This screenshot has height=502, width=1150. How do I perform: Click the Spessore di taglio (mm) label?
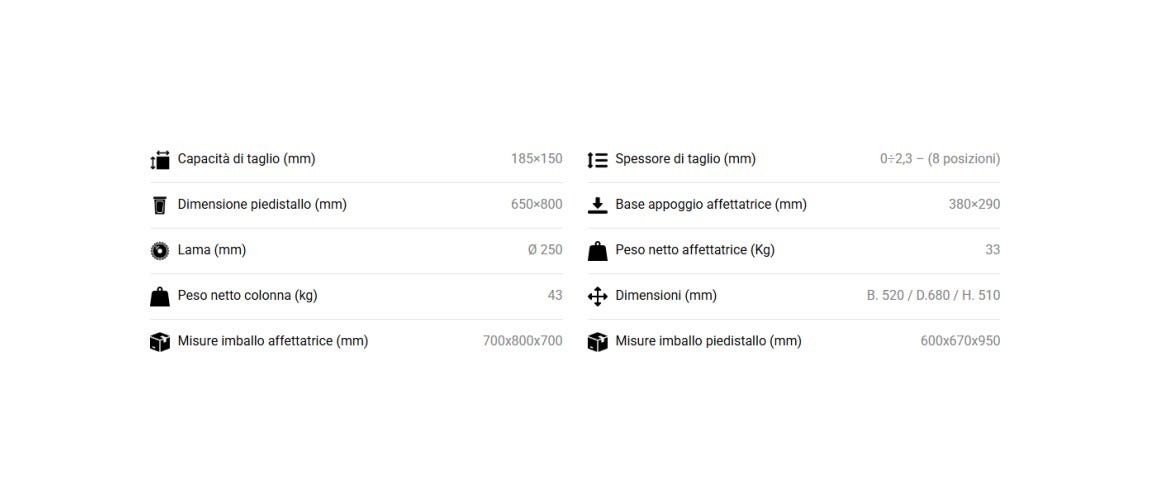pos(685,159)
